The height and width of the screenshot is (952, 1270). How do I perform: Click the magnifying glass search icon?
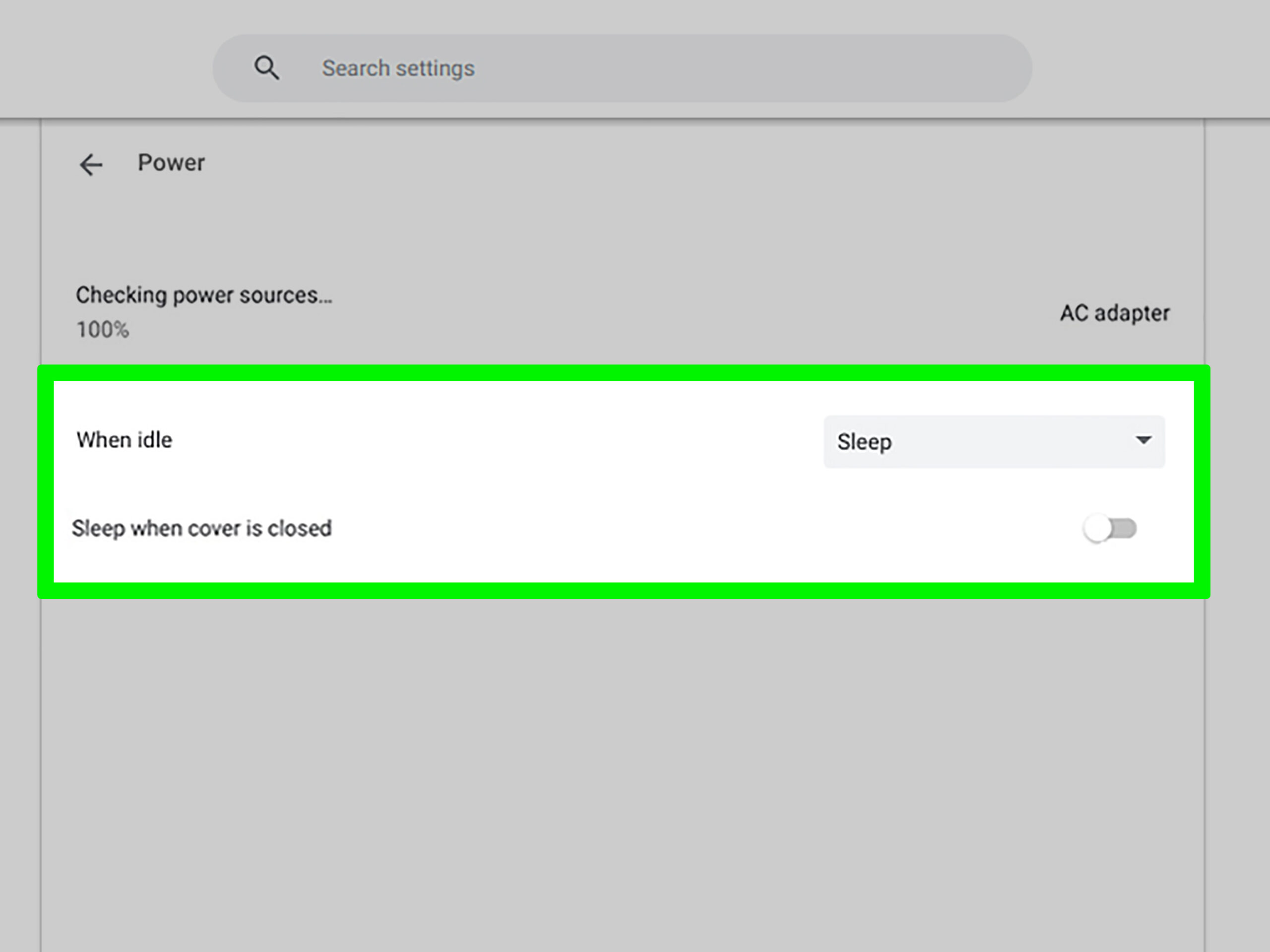266,68
